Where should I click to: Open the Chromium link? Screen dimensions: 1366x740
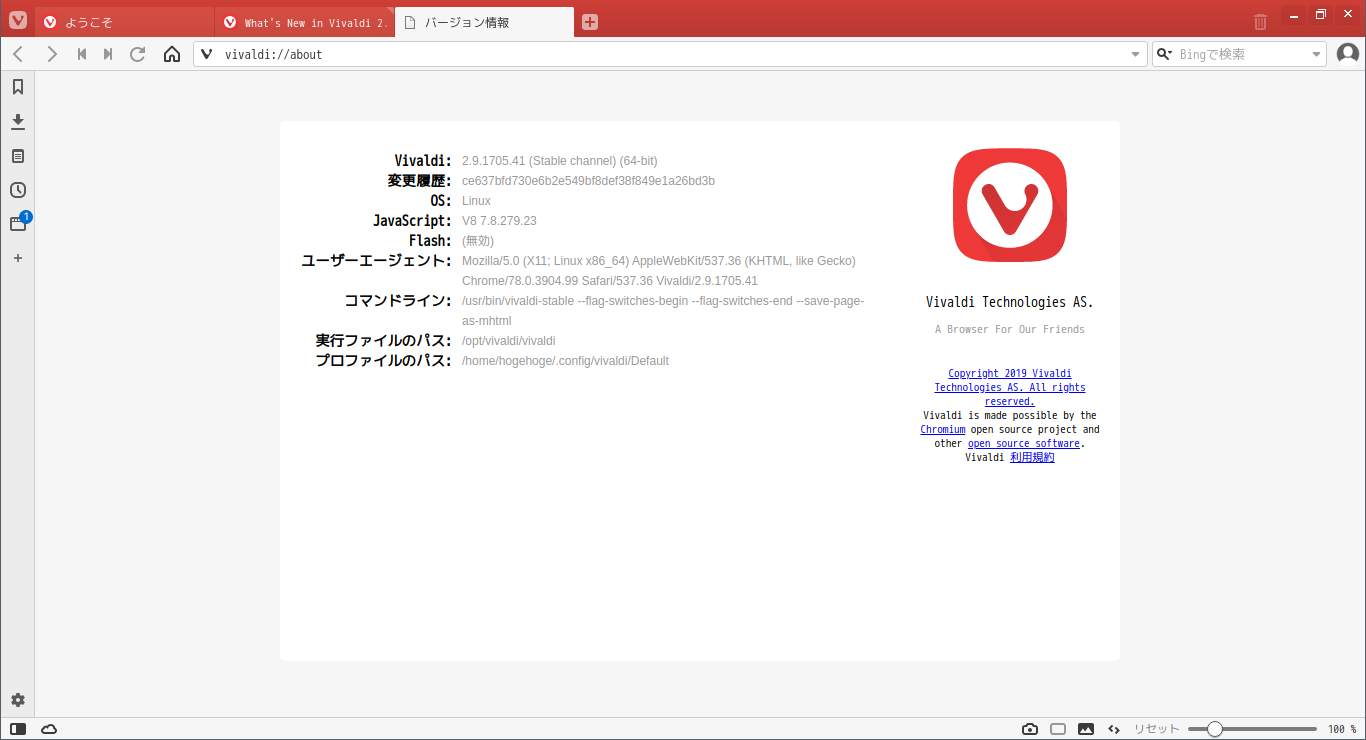[x=943, y=429]
